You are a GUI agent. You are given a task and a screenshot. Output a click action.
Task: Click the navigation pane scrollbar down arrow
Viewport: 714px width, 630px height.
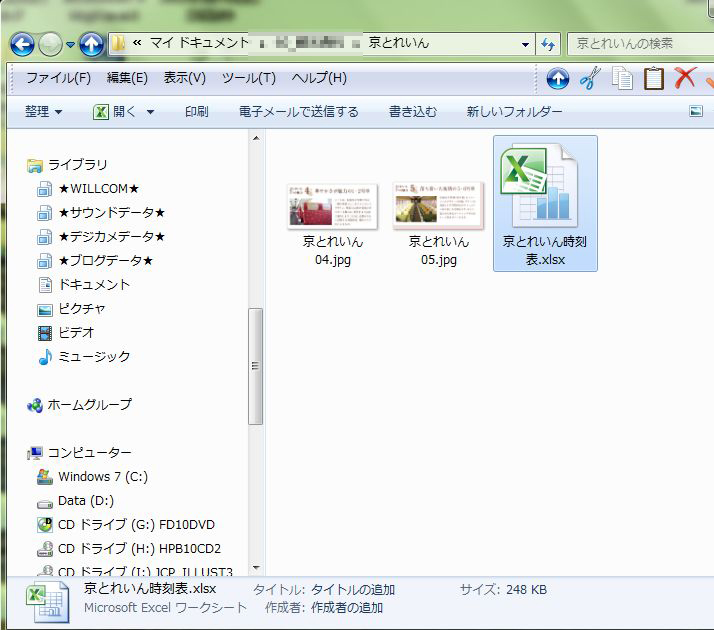coord(256,567)
